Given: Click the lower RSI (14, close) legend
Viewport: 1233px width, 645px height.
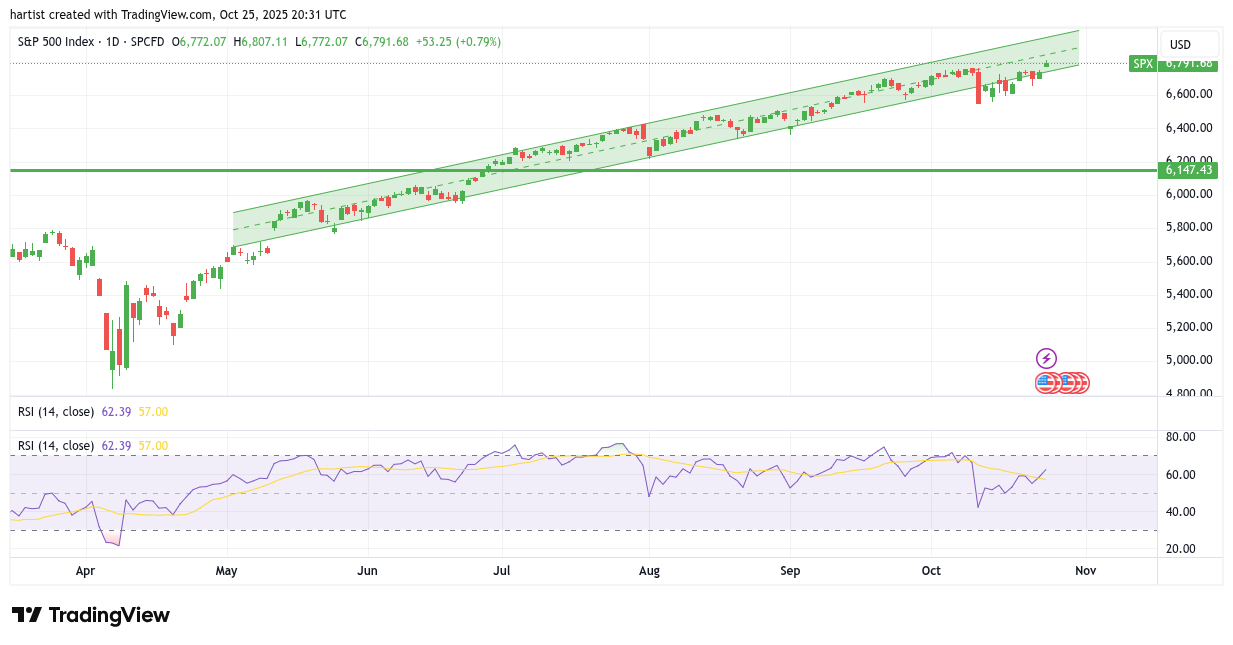Looking at the screenshot, I should [x=56, y=446].
